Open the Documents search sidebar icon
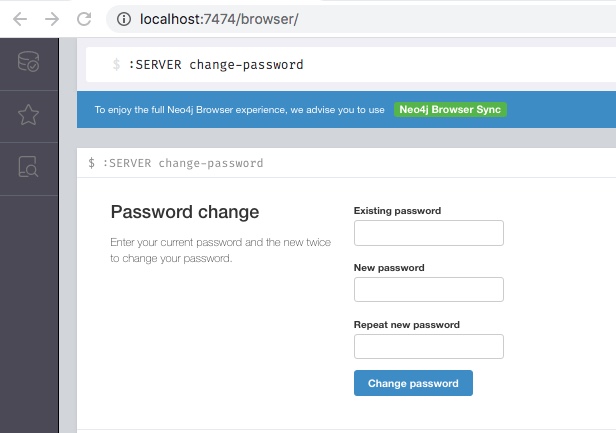Viewport: 616px width, 433px height. [x=28, y=167]
